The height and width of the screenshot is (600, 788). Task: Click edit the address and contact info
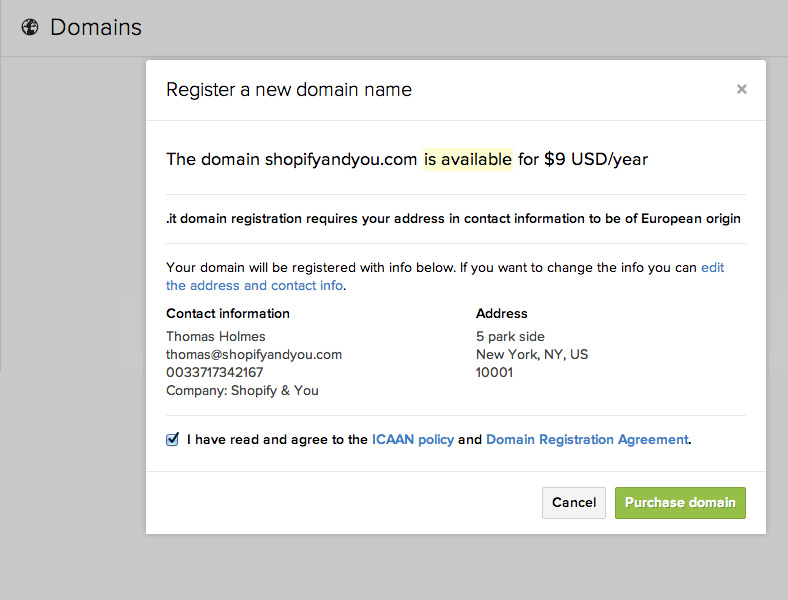(445, 276)
